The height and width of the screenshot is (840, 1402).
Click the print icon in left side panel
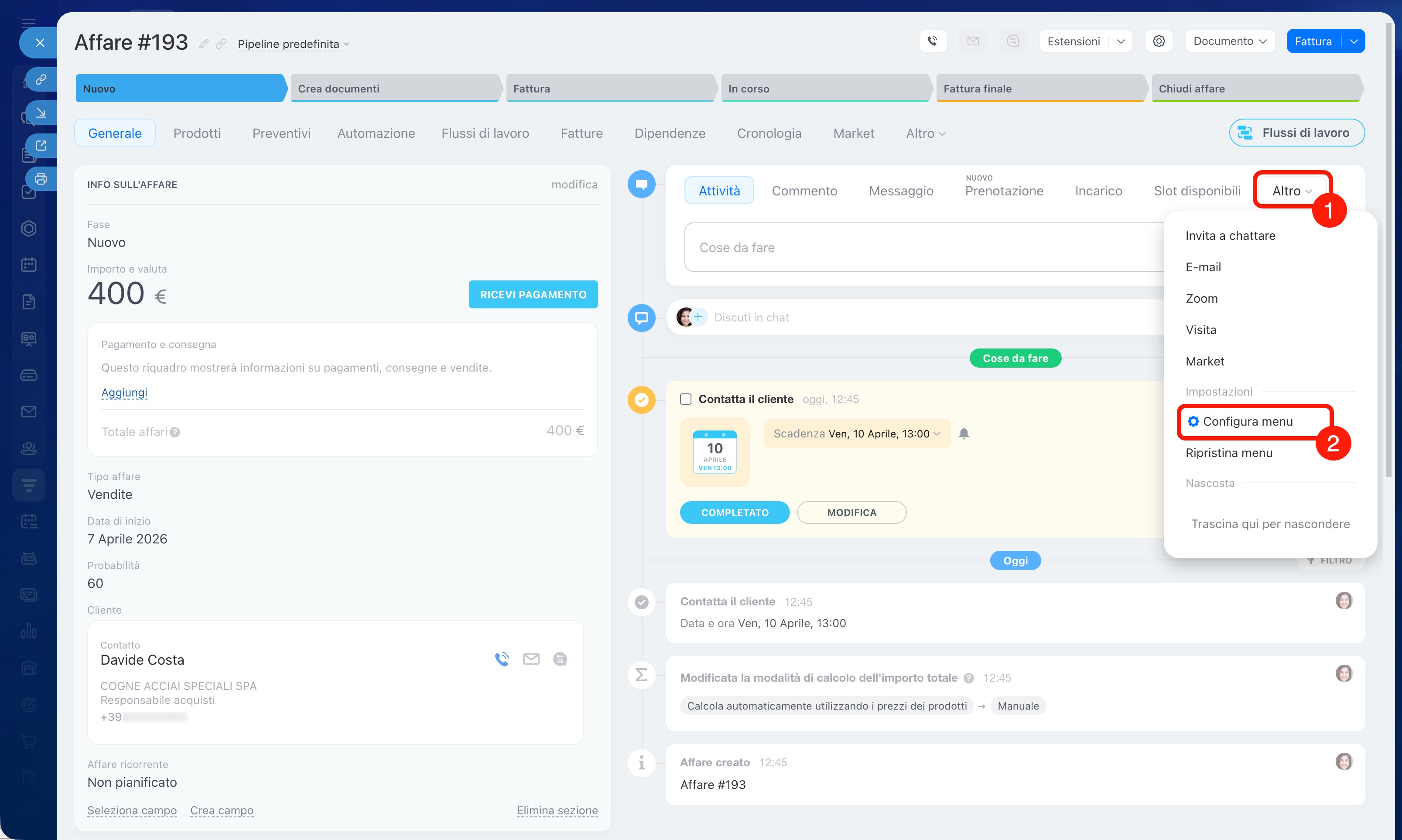click(x=41, y=179)
